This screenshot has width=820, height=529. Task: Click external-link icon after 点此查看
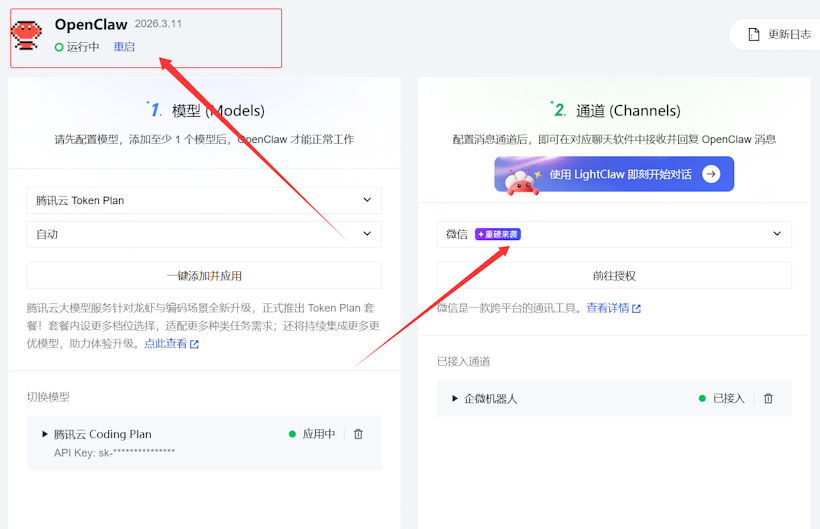click(x=195, y=344)
